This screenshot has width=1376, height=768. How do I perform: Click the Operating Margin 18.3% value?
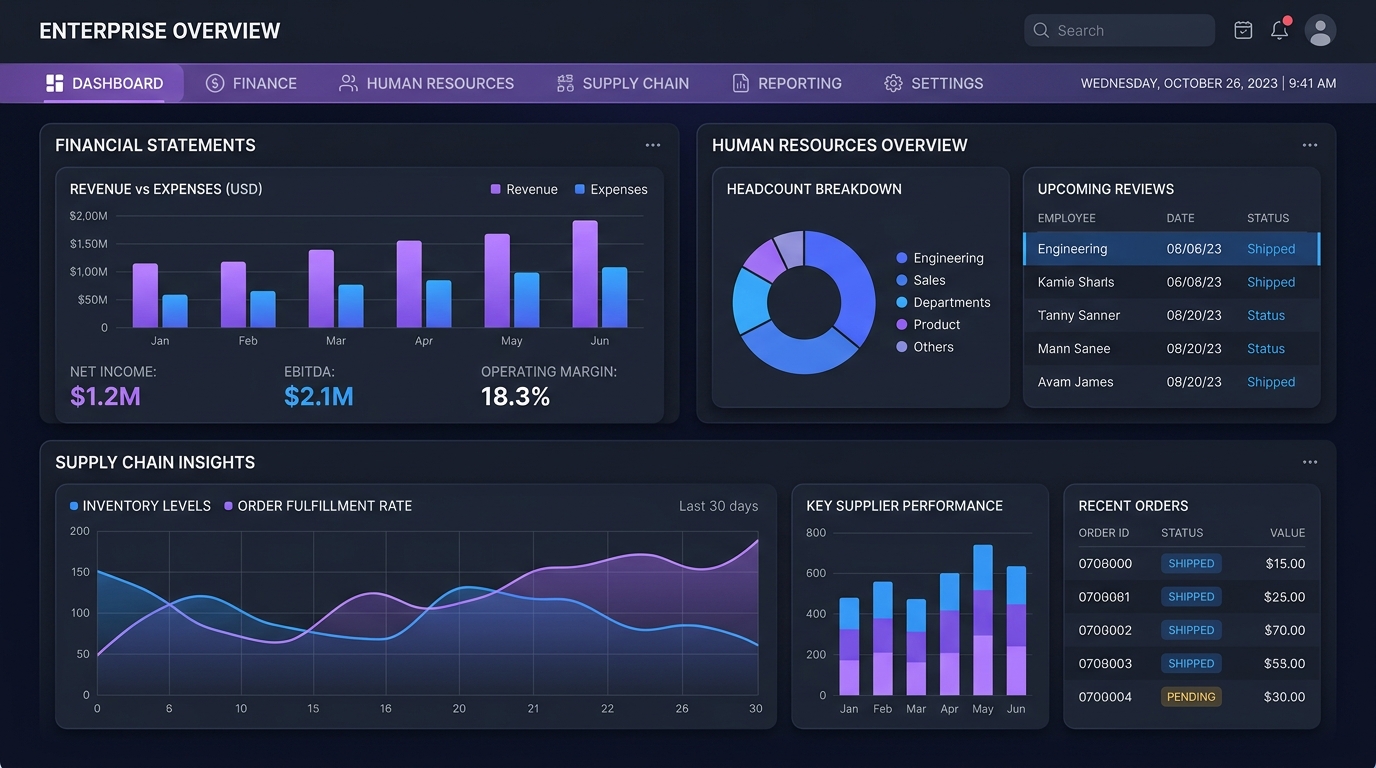[516, 397]
